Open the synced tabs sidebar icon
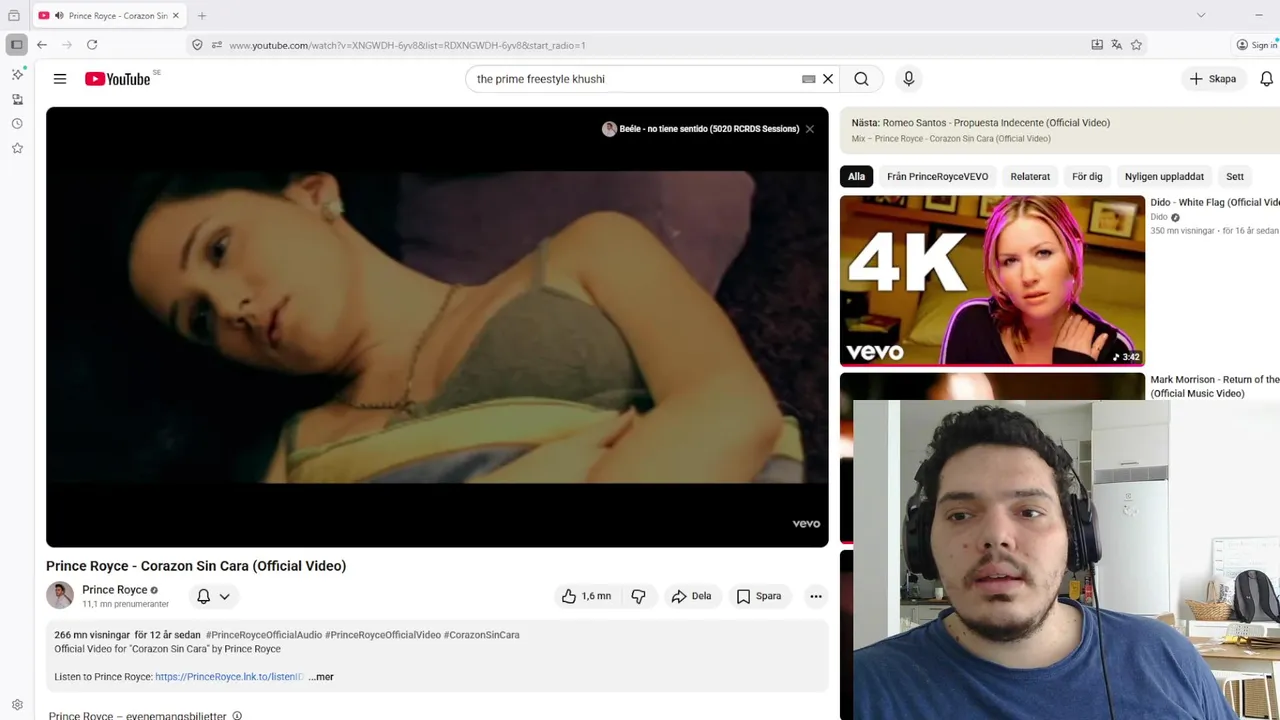The image size is (1280, 720). coord(17,99)
